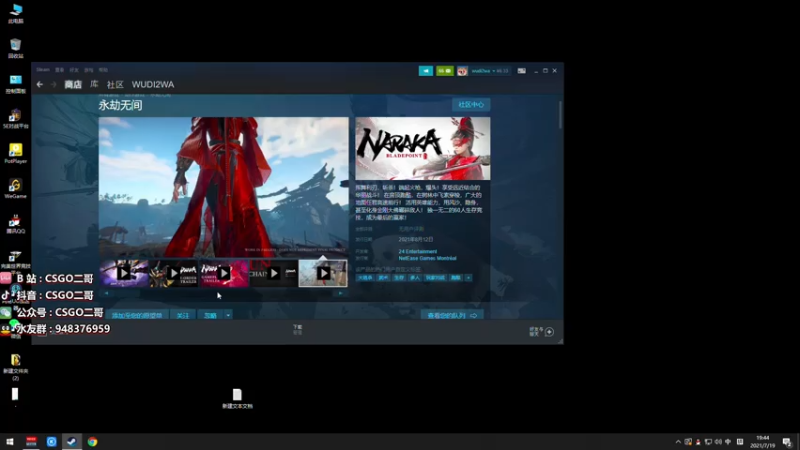The width and height of the screenshot is (800, 450).
Task: Open the 24 Entertainment developer link
Action: click(x=418, y=252)
